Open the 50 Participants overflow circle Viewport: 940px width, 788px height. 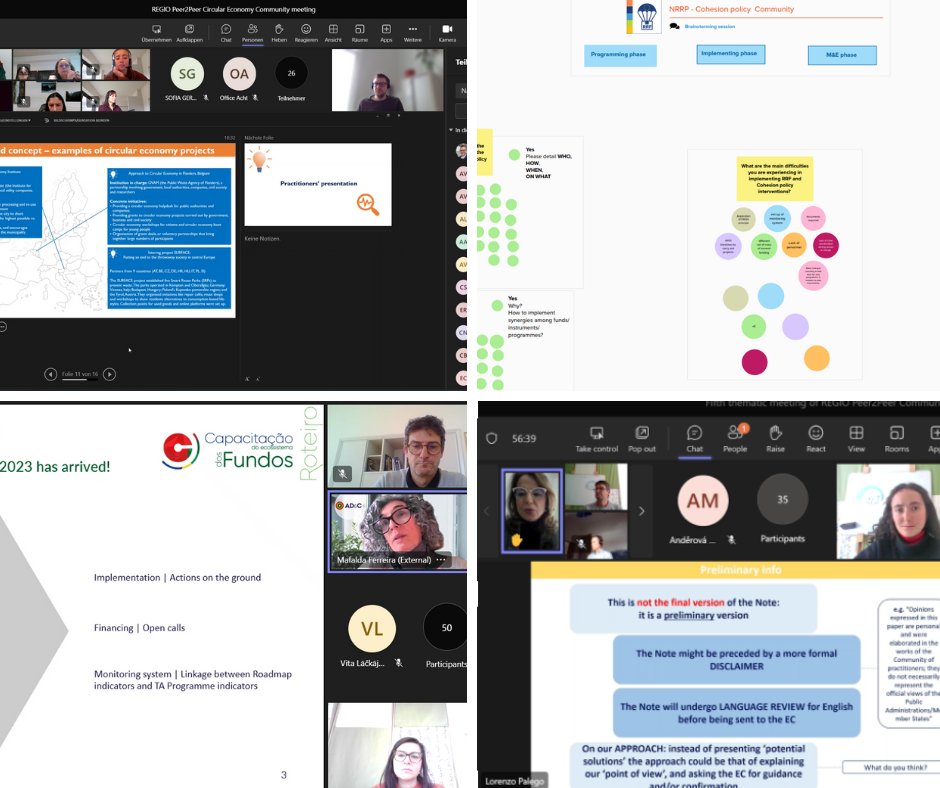pyautogui.click(x=446, y=627)
